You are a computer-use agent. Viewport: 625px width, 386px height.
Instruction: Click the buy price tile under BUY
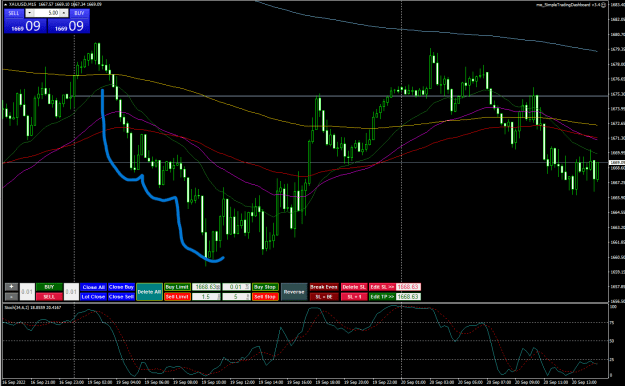point(69,26)
